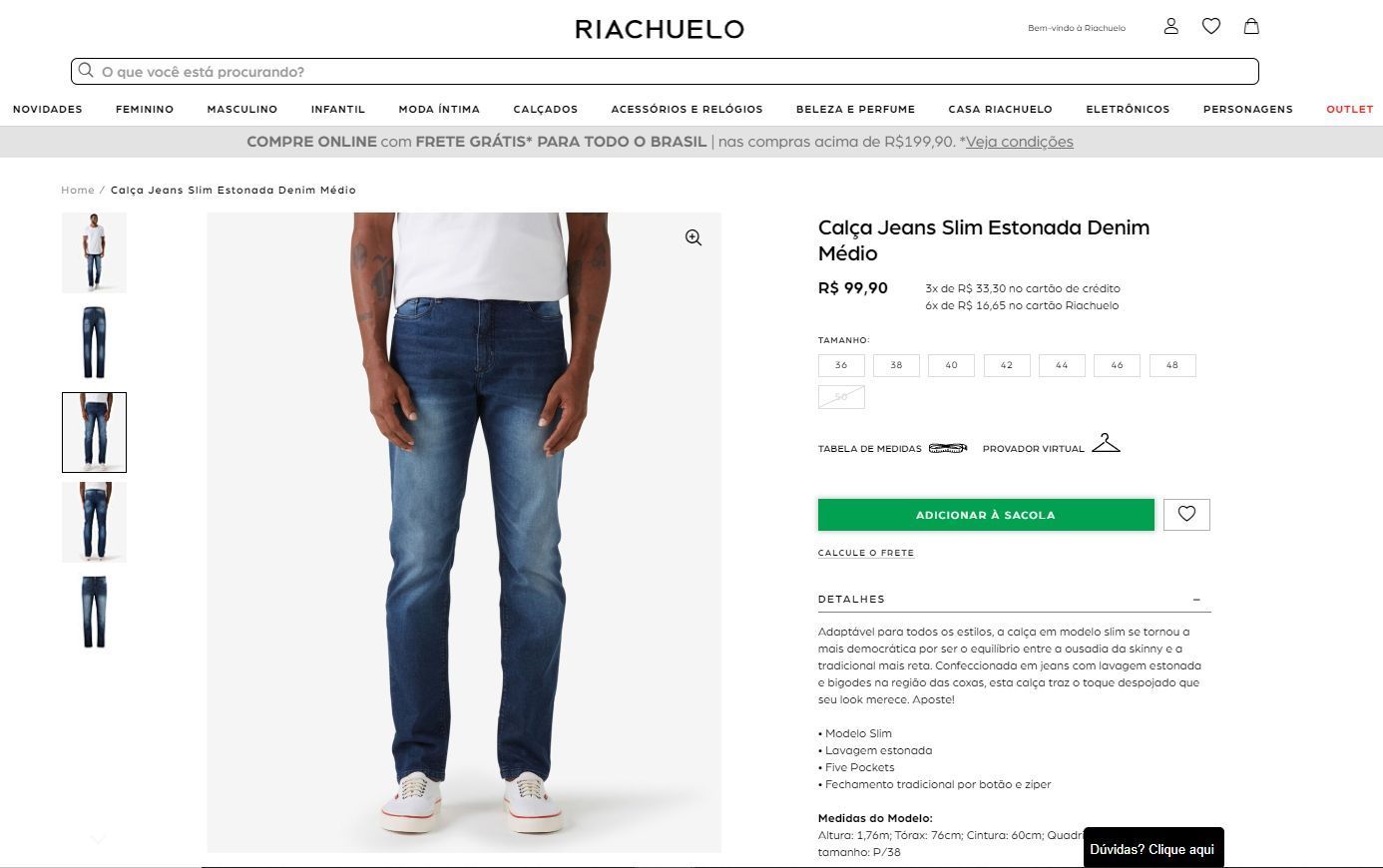Collapse the Detalhes section

[x=1196, y=600]
